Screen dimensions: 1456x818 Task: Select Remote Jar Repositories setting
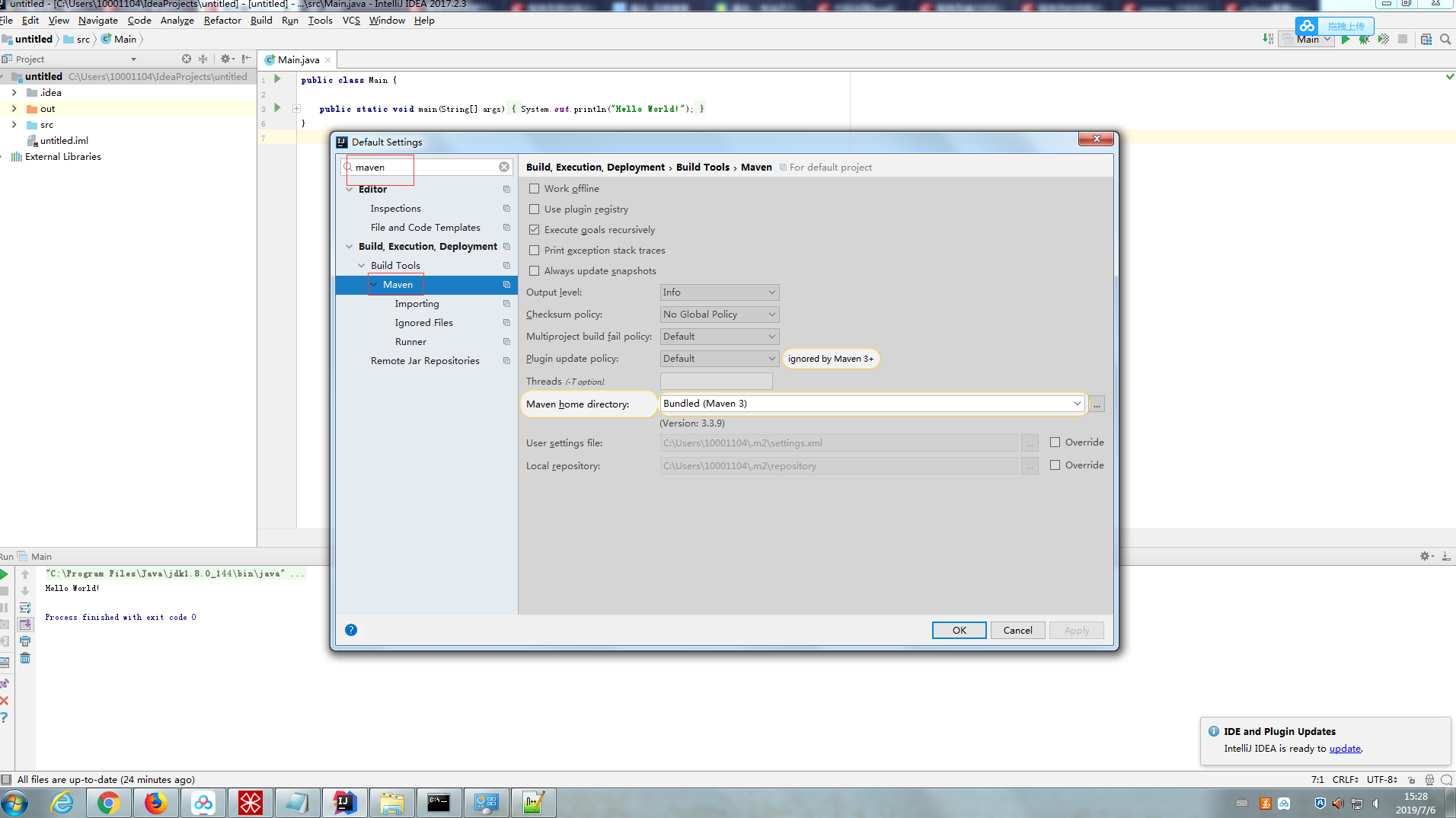tap(426, 361)
